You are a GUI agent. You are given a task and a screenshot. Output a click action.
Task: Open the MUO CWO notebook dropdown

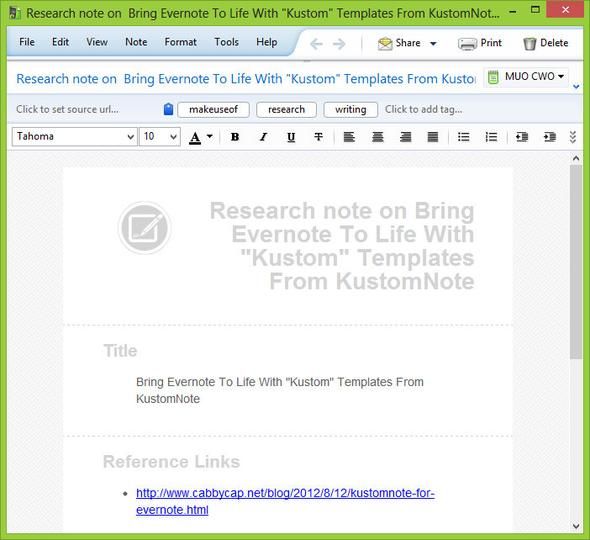526,77
